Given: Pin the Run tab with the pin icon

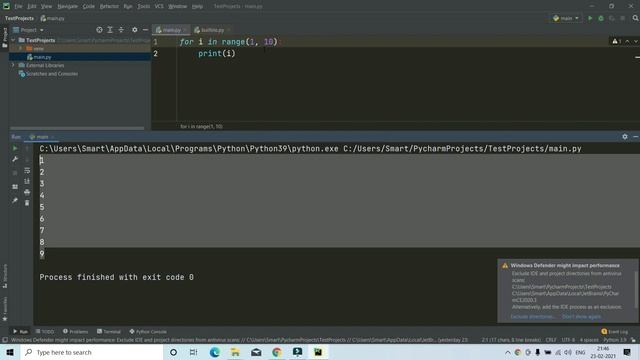Looking at the screenshot, I should click(15, 200).
